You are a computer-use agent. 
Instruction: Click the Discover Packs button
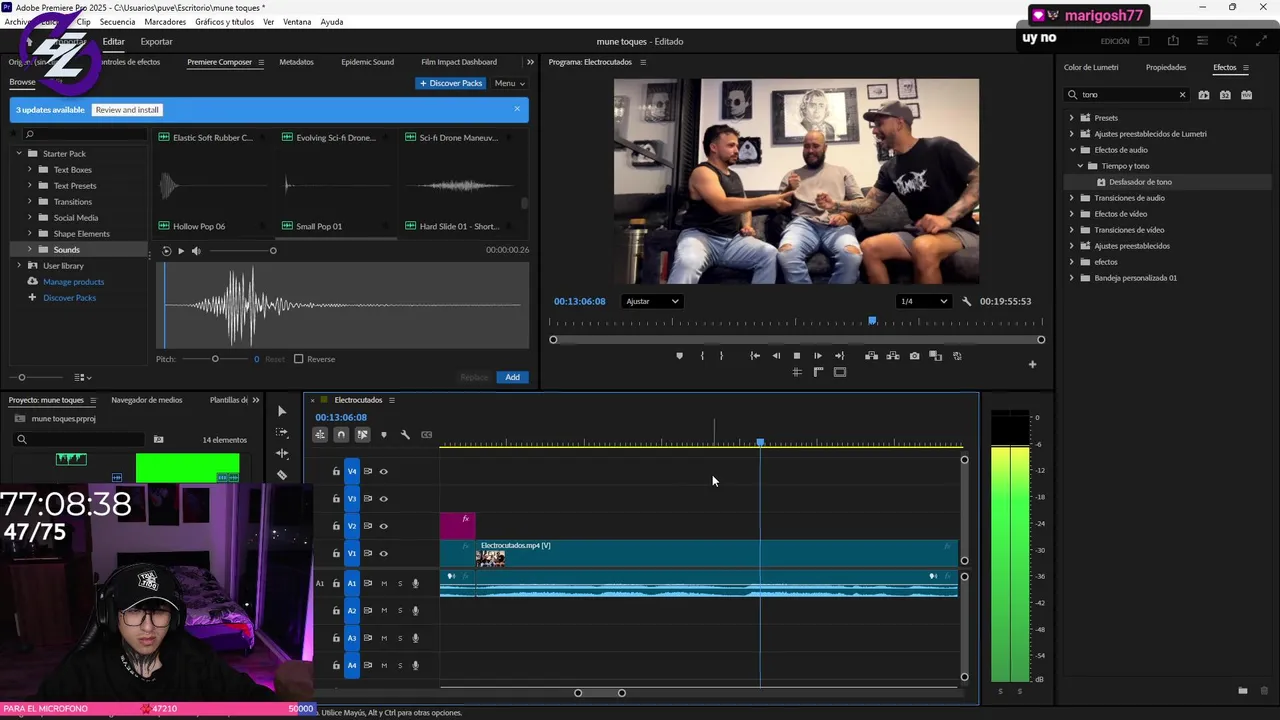[450, 83]
